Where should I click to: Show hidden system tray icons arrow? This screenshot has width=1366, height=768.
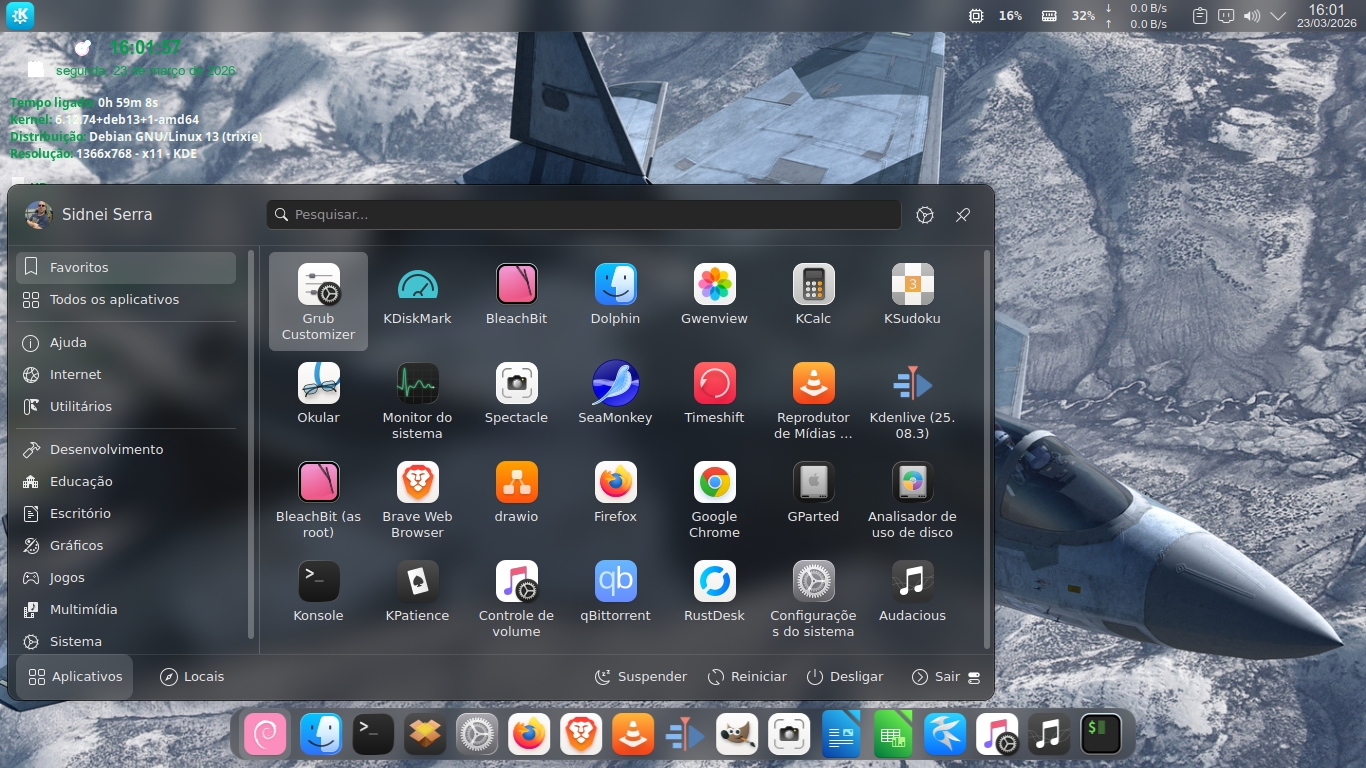1278,16
